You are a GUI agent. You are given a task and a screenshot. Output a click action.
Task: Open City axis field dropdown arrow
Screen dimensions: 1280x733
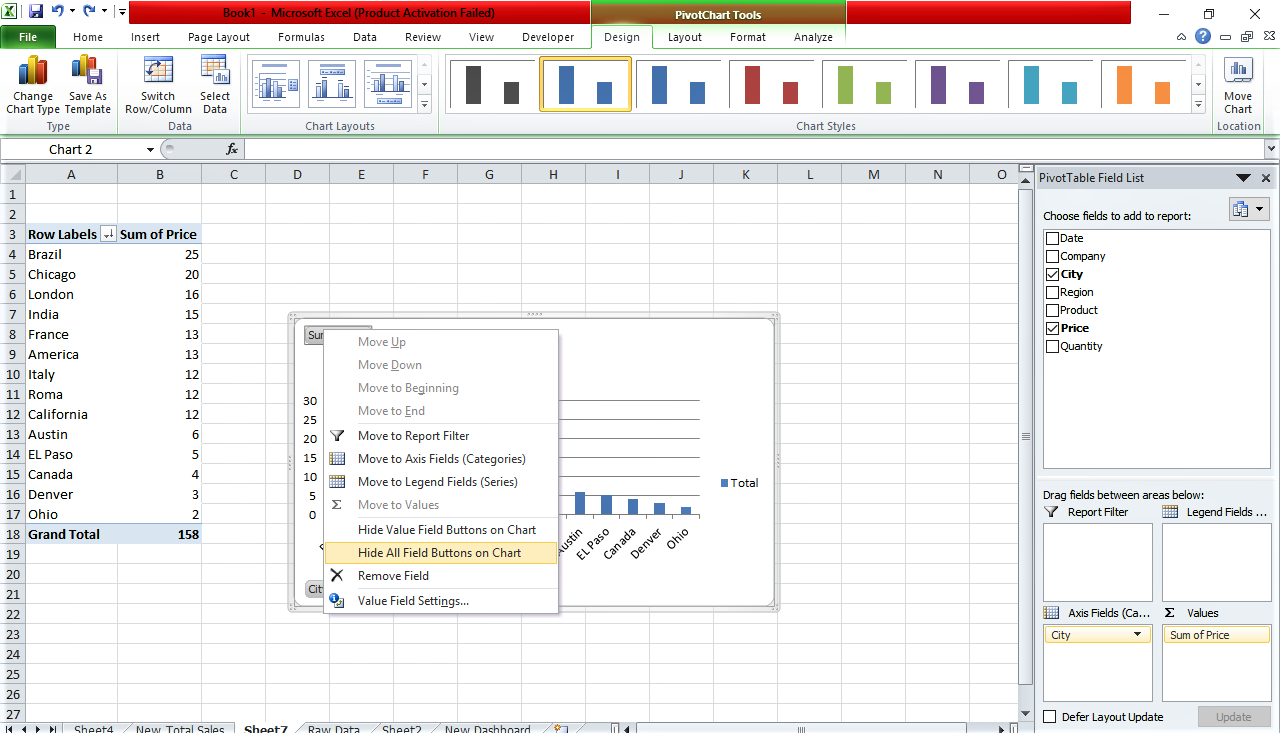point(1137,635)
